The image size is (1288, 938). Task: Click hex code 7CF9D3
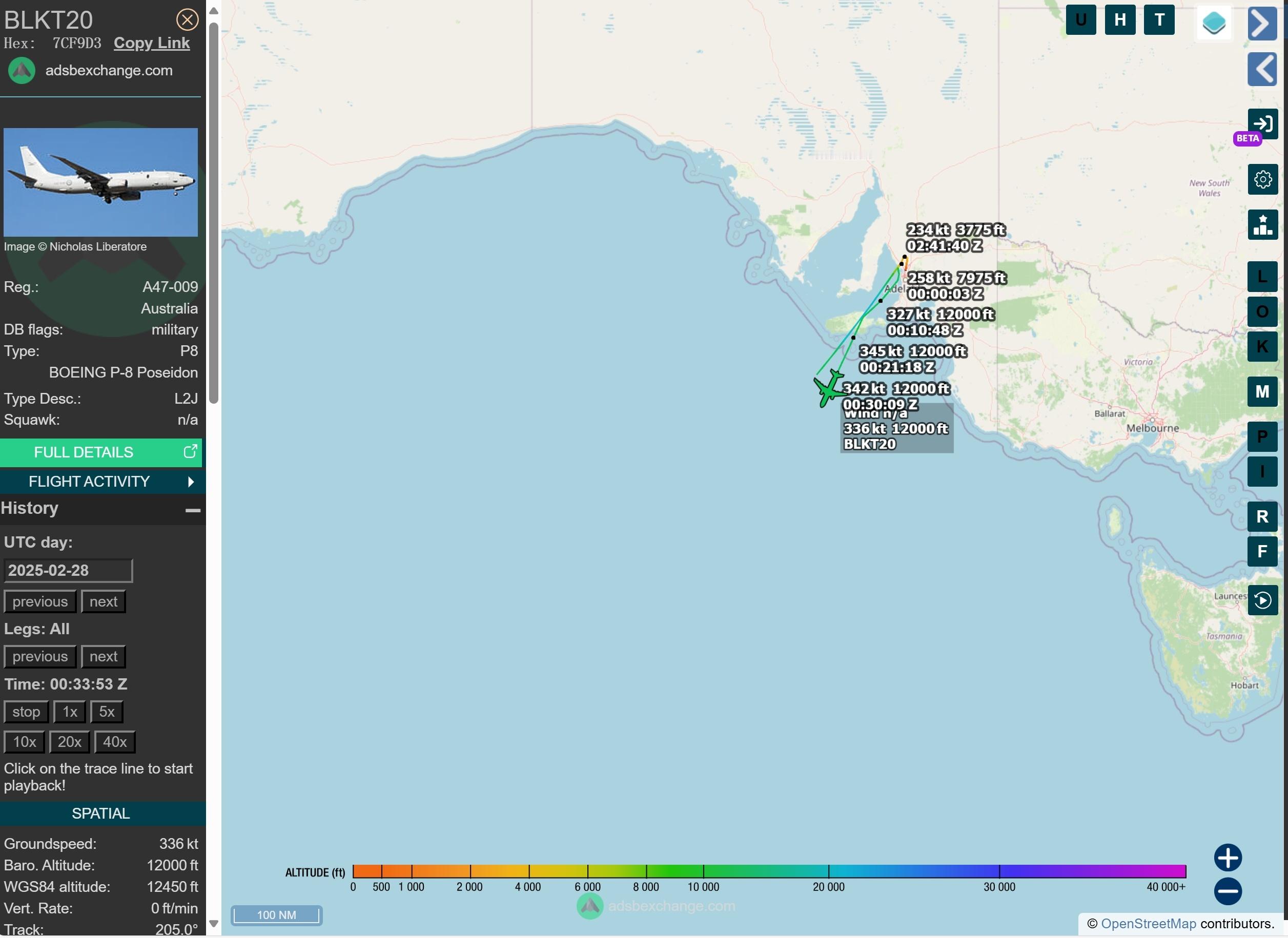tap(77, 43)
